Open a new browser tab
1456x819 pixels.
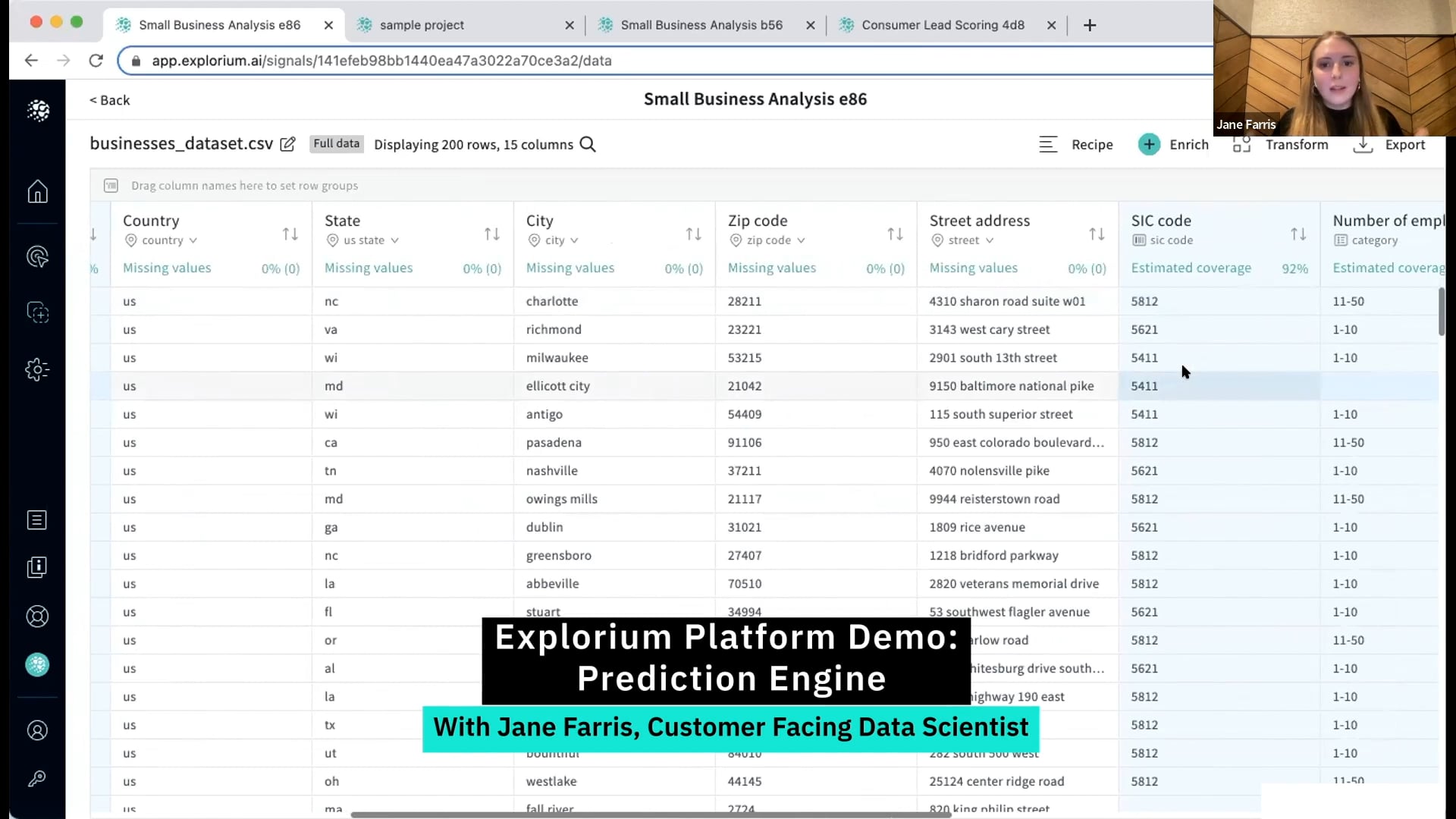pos(1090,25)
